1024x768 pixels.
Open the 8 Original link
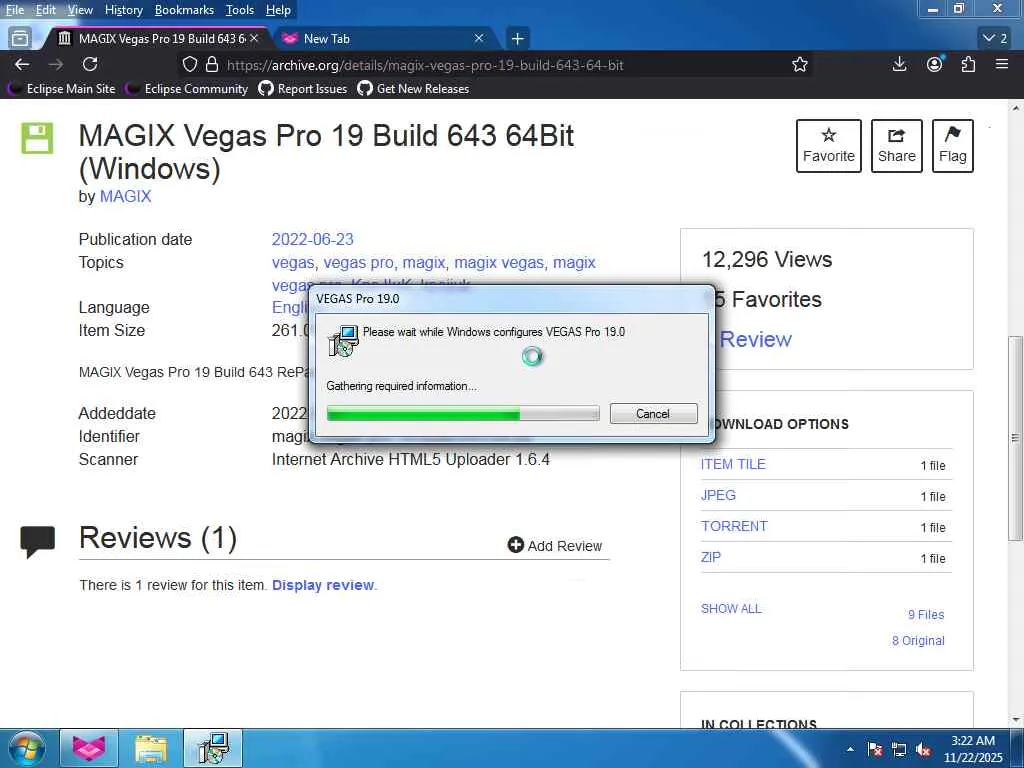pos(918,641)
